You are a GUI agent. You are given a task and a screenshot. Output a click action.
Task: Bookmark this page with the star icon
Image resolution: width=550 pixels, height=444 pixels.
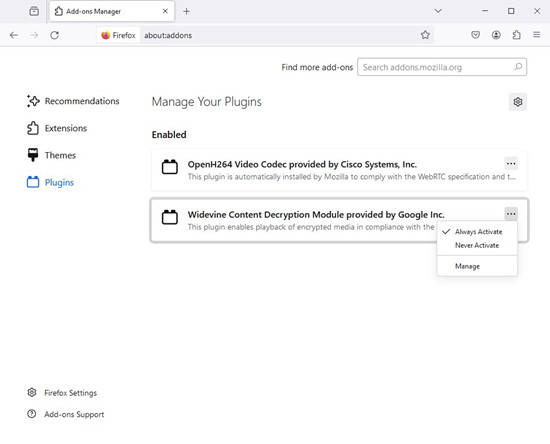(425, 35)
